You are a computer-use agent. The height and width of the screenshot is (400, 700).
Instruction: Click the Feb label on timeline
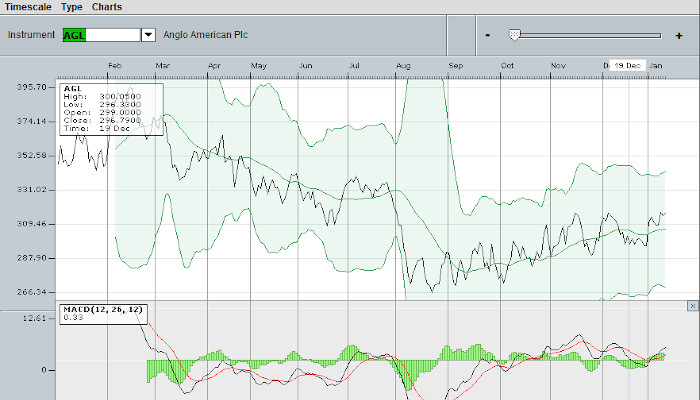(x=114, y=66)
